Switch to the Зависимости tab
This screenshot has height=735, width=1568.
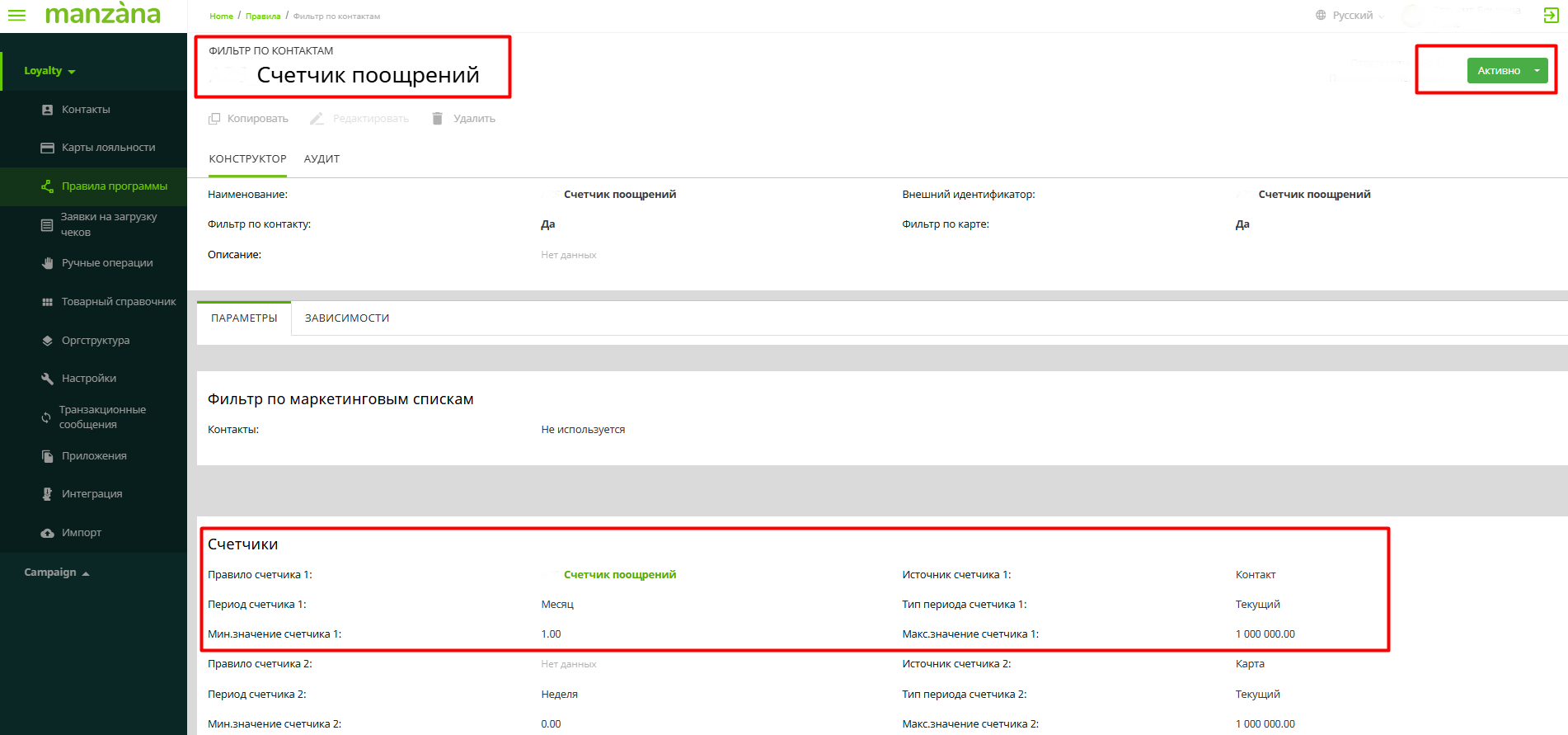pos(346,318)
